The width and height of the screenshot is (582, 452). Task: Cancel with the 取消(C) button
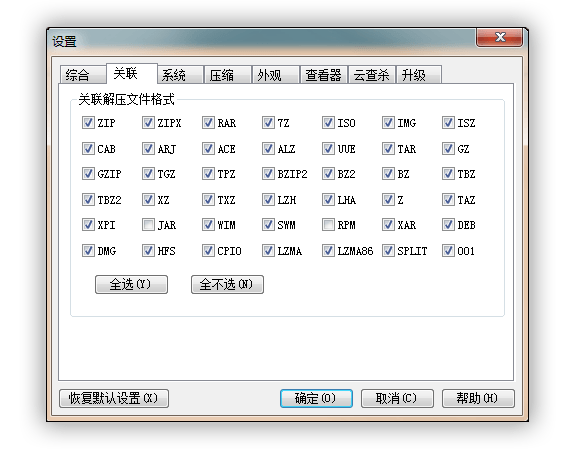(x=397, y=398)
